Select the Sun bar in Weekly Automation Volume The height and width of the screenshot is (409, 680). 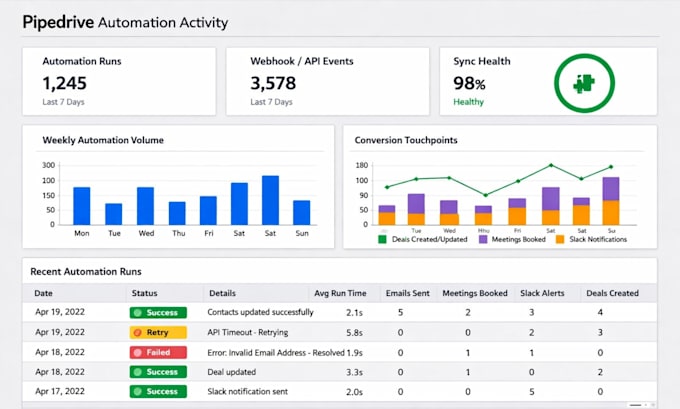[302, 213]
